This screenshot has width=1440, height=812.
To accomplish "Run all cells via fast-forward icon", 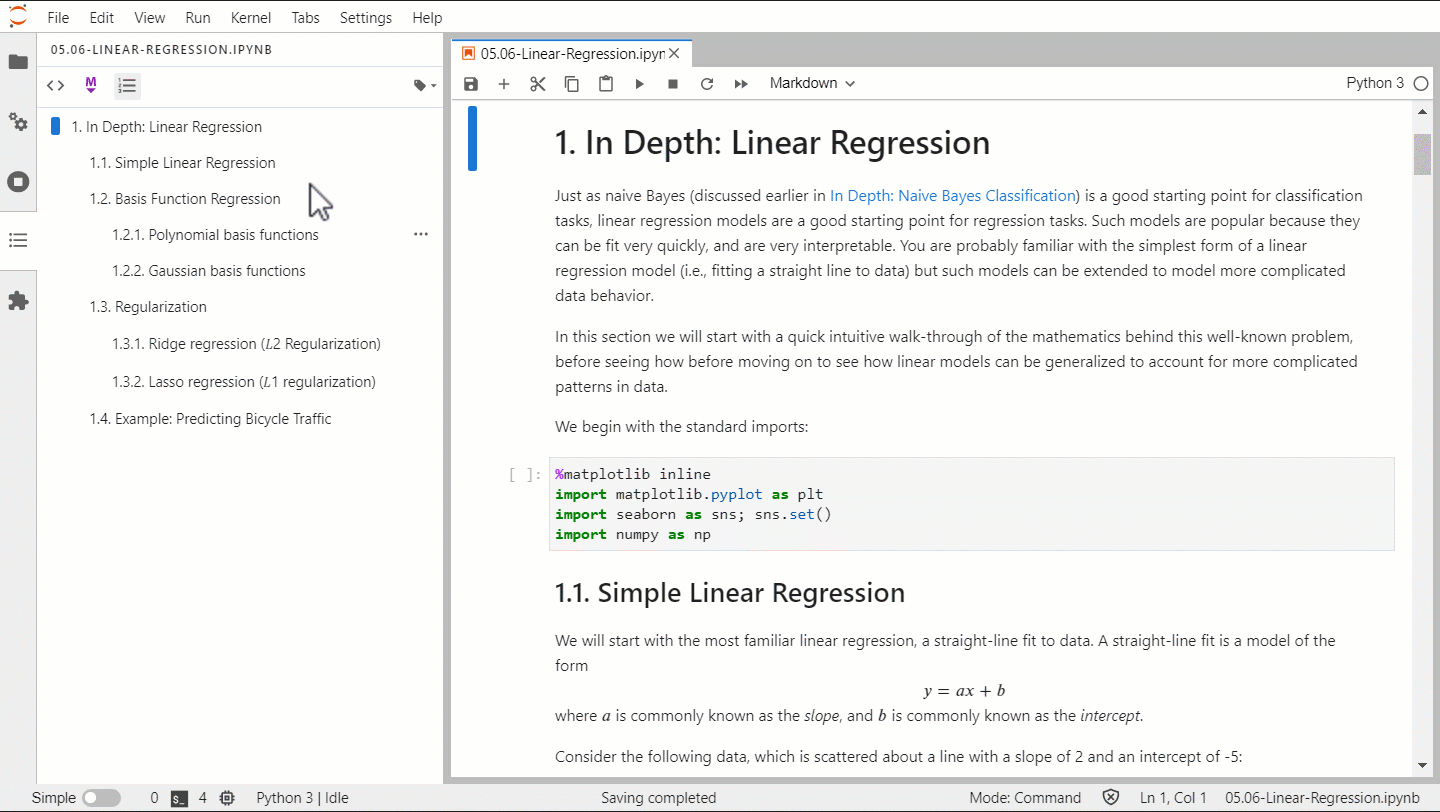I will point(740,83).
